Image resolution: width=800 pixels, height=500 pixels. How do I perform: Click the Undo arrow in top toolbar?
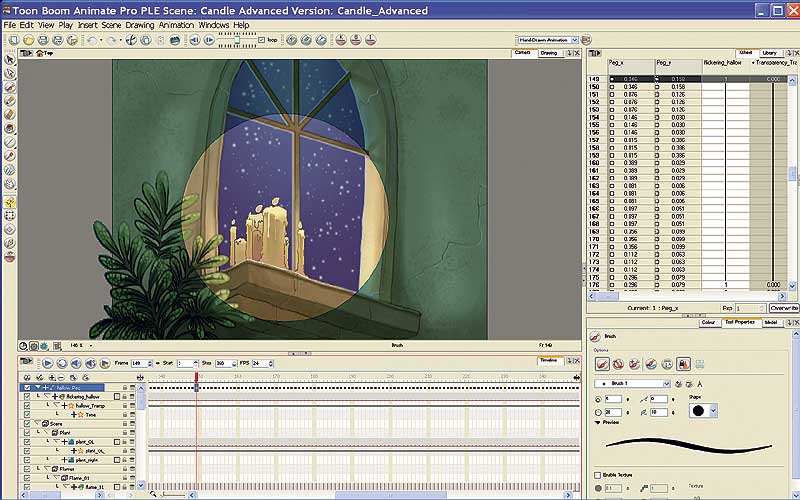[92, 40]
